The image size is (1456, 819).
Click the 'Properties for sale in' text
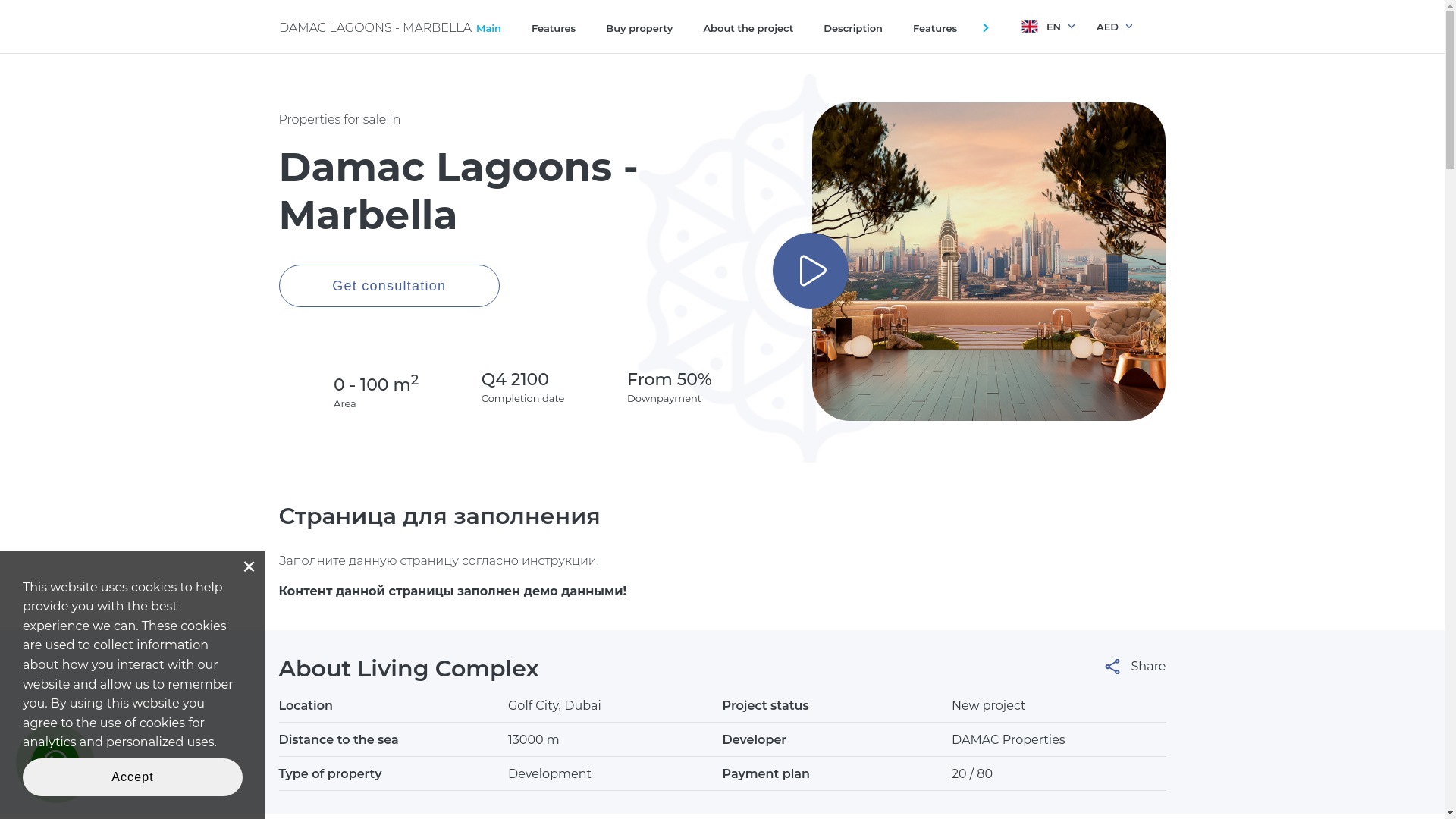click(x=339, y=120)
